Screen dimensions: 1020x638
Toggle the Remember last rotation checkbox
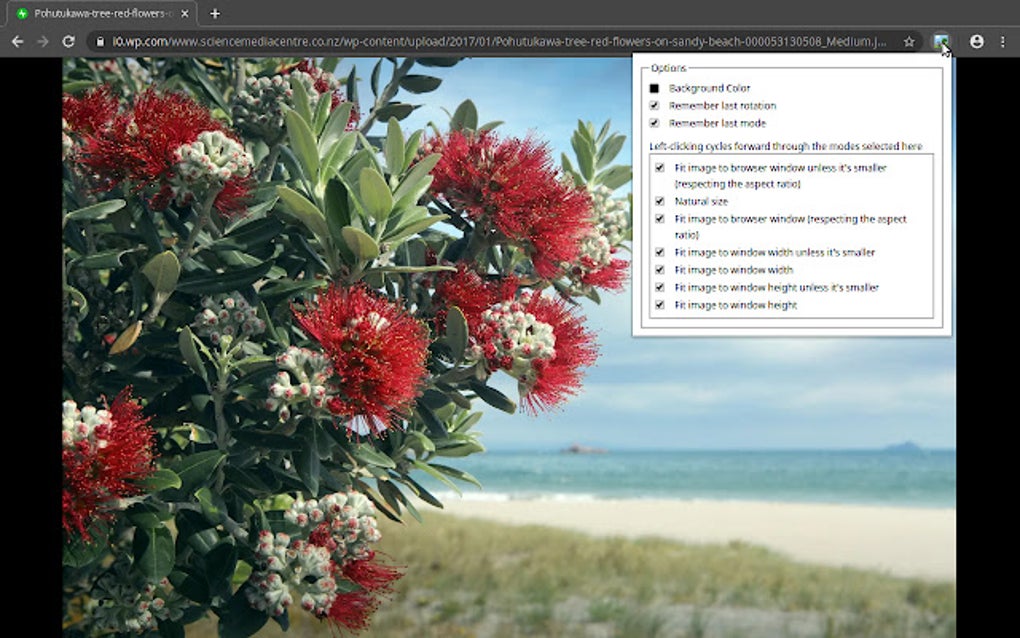pos(654,105)
